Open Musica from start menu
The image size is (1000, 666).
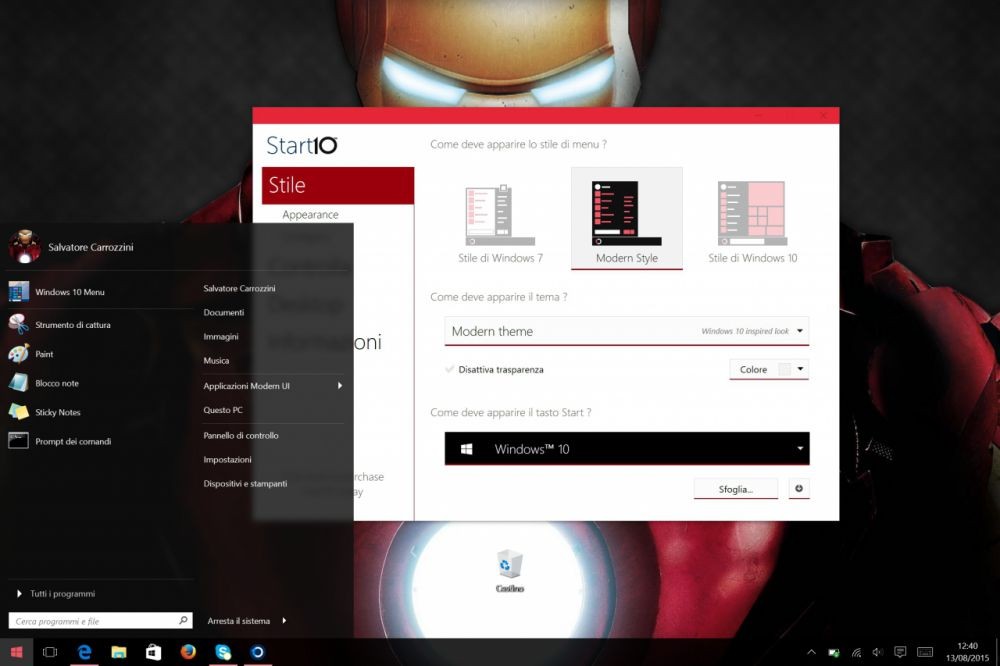(x=216, y=361)
